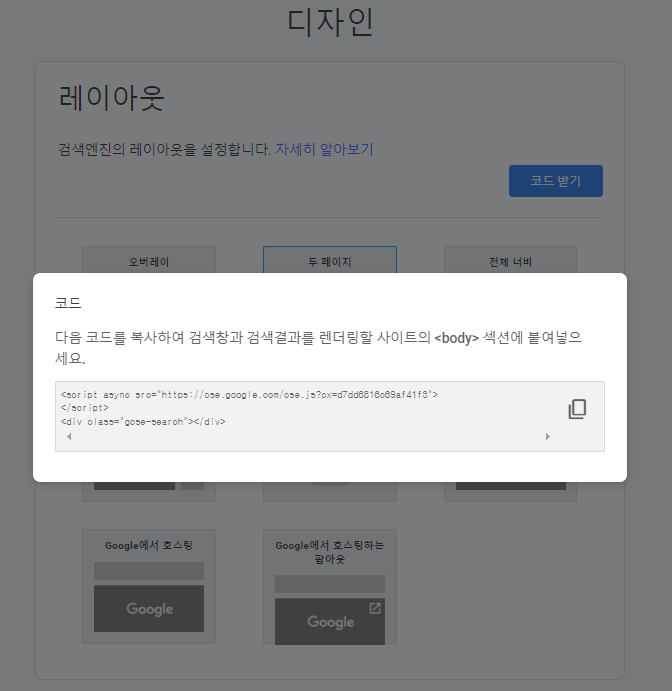Image resolution: width=672 pixels, height=691 pixels.
Task: Click the <body> text in dialog instructions
Action: (457, 338)
